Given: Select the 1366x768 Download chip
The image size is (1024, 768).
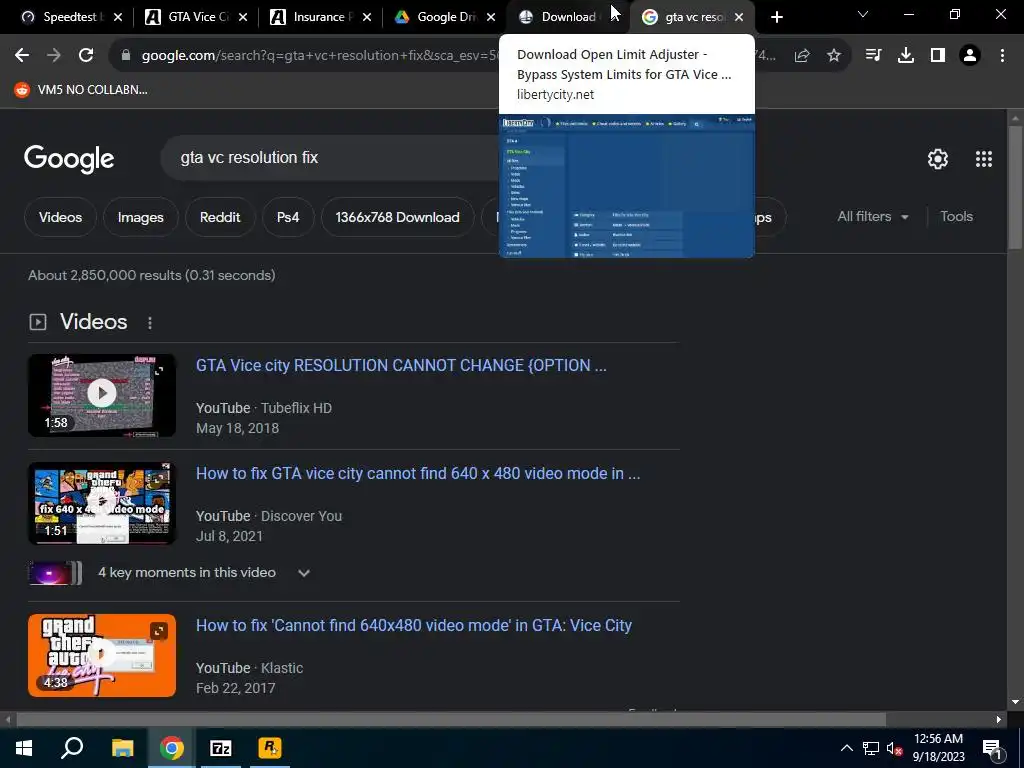Looking at the screenshot, I should [x=398, y=217].
